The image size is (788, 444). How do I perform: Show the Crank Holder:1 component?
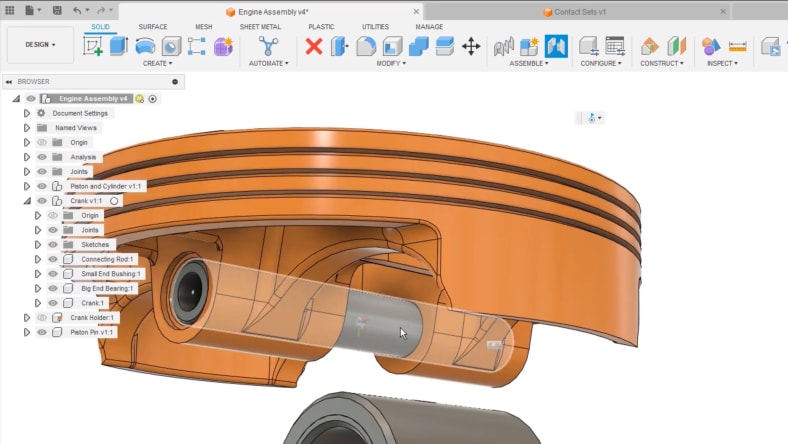(x=42, y=317)
